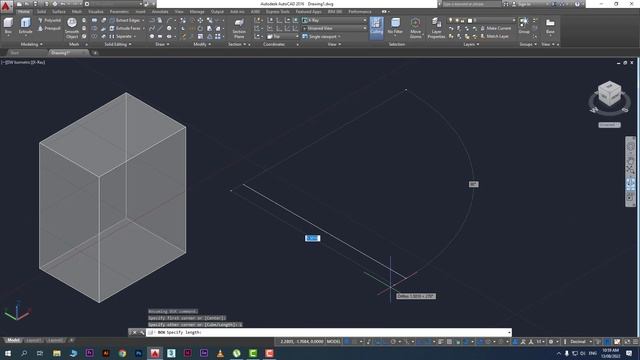Click the help search input field
This screenshot has height=360, width=640.
[471, 4]
